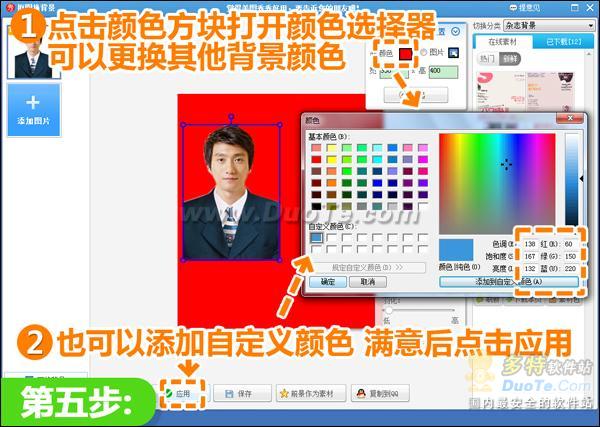This screenshot has width=600, height=427.
Task: Click the browse picture icon beside 图片
Action: (453, 53)
